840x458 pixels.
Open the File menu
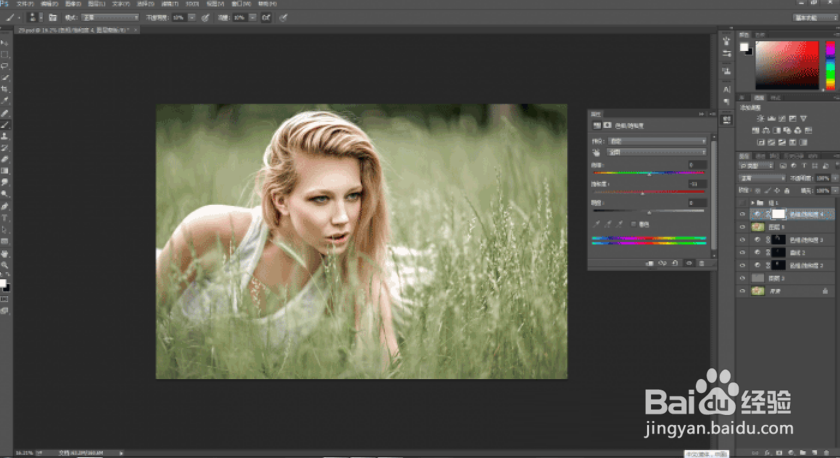click(x=25, y=4)
